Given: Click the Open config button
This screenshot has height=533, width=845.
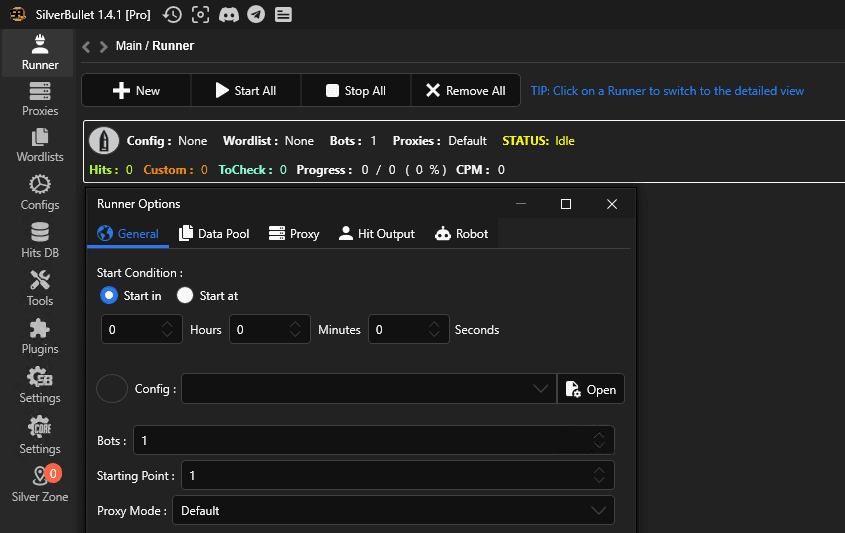Looking at the screenshot, I should 591,389.
